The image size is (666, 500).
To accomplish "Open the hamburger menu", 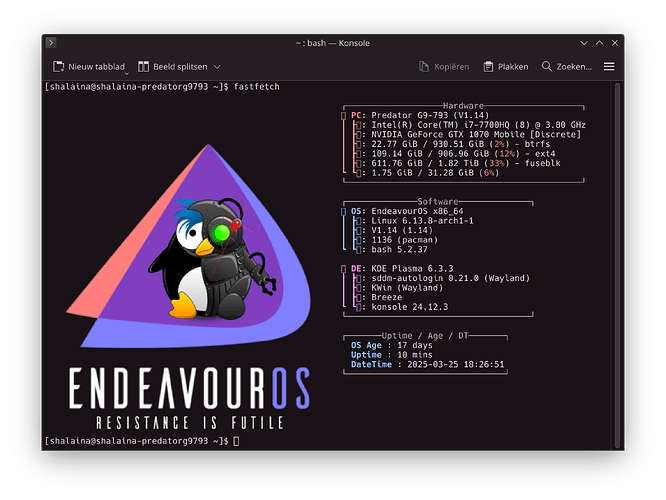I will (609, 67).
